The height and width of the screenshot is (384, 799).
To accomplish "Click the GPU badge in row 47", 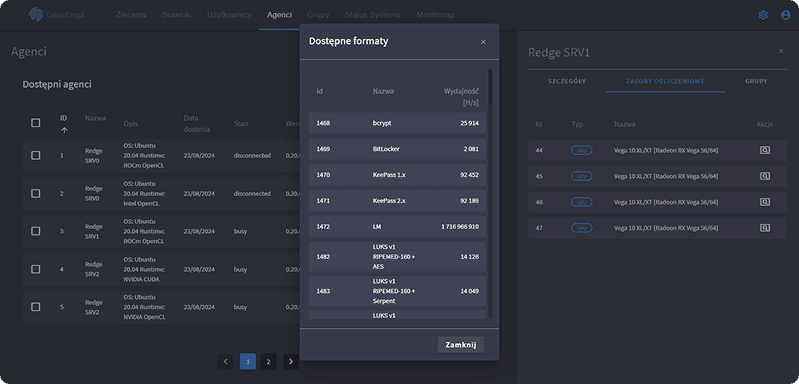I will tap(581, 228).
